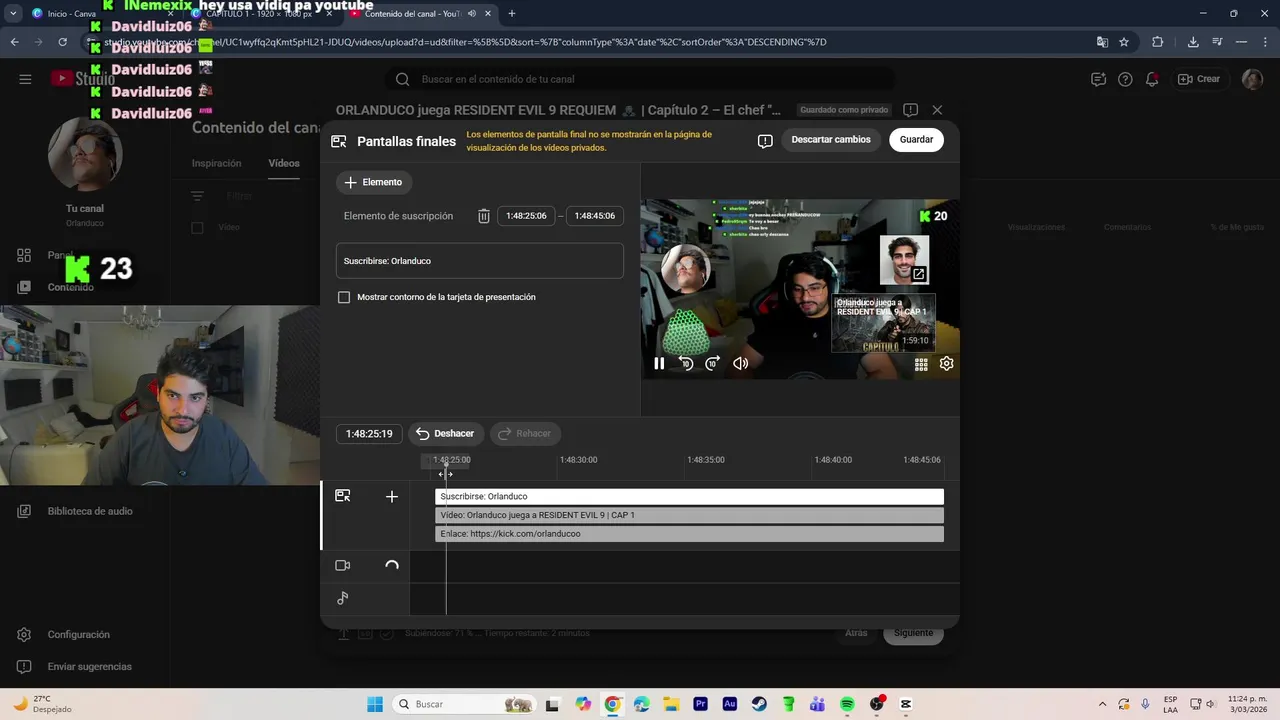The image size is (1280, 720).
Task: Open preview settings gear
Action: 946,363
